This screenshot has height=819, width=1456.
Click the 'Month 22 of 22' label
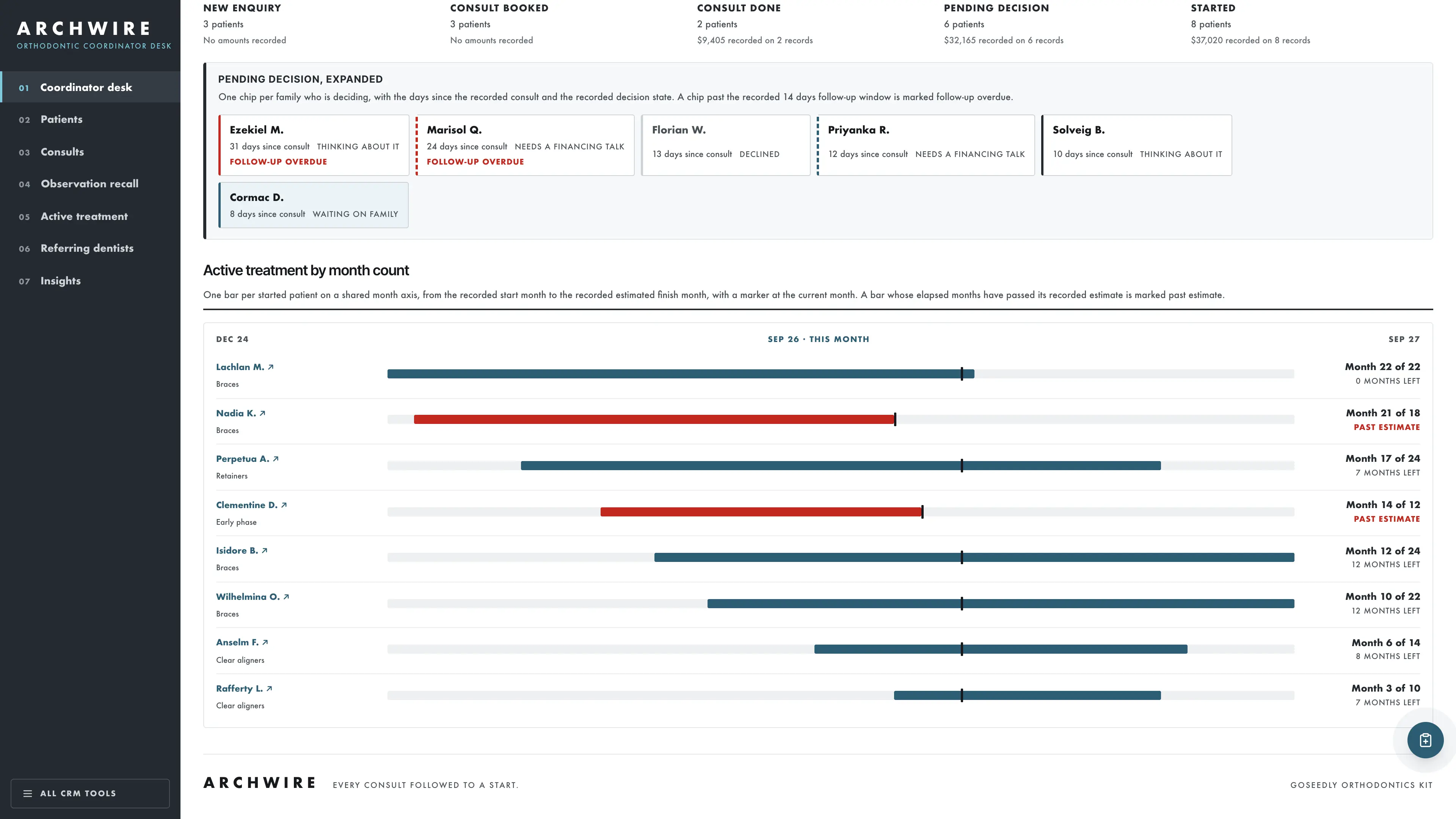coord(1382,367)
